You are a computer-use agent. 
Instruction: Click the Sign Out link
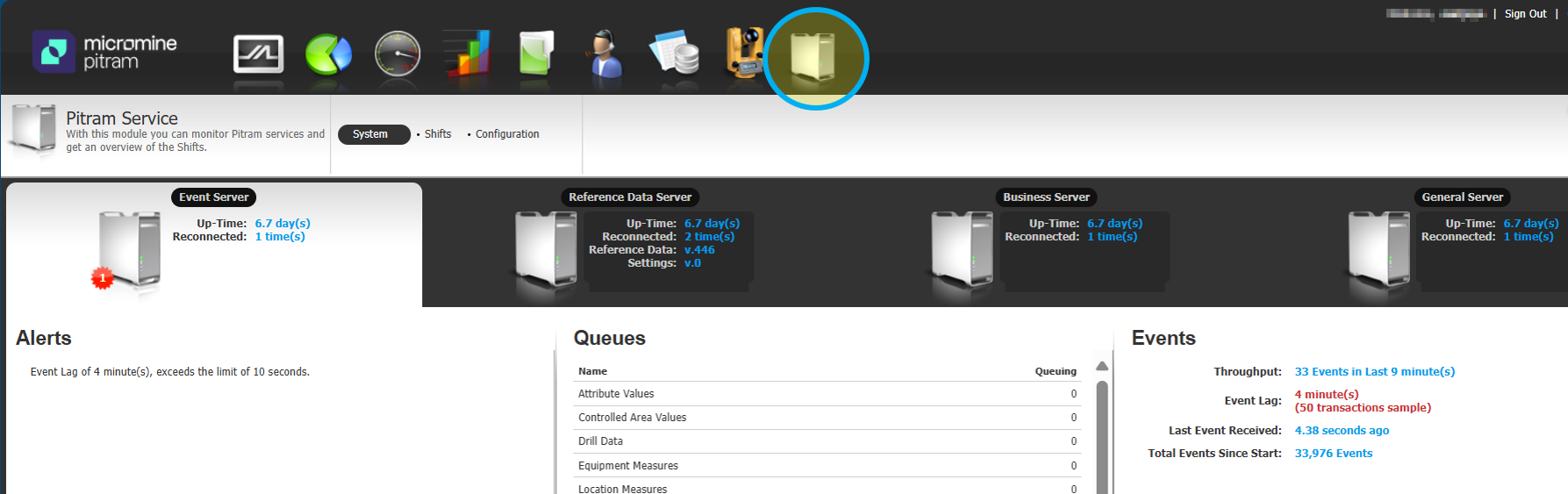click(x=1525, y=14)
